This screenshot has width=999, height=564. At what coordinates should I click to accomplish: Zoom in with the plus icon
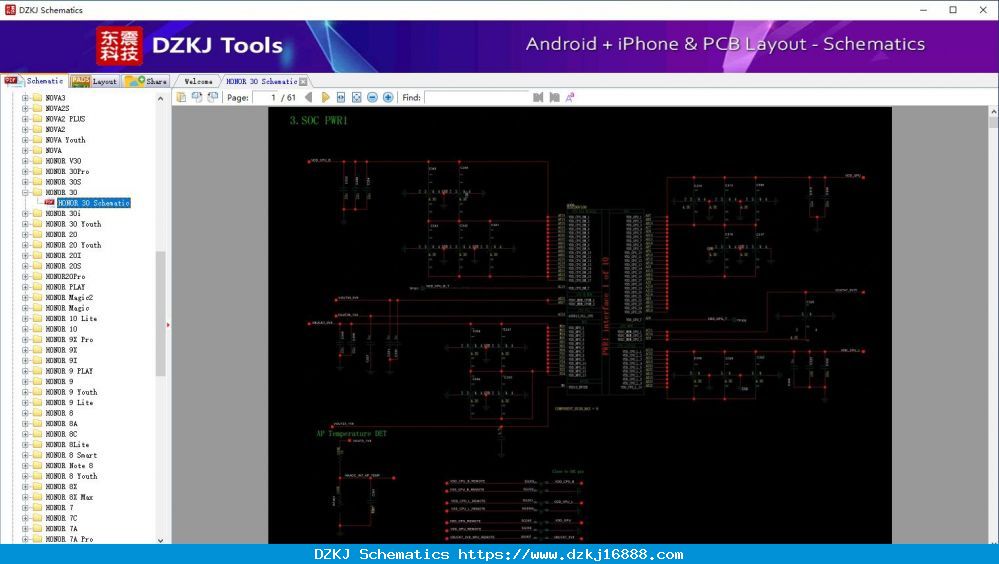point(388,97)
